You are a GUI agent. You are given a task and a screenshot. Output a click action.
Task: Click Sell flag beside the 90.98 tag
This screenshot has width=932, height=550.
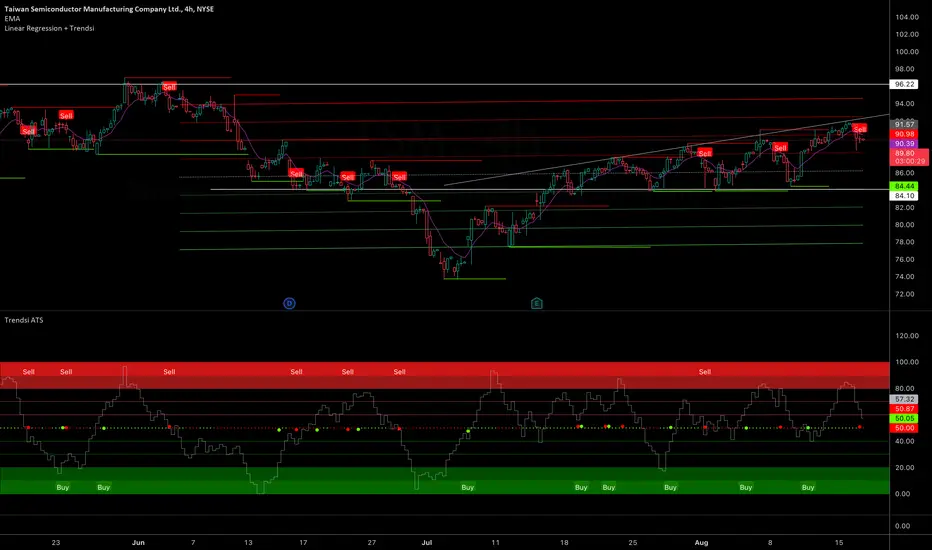point(859,128)
